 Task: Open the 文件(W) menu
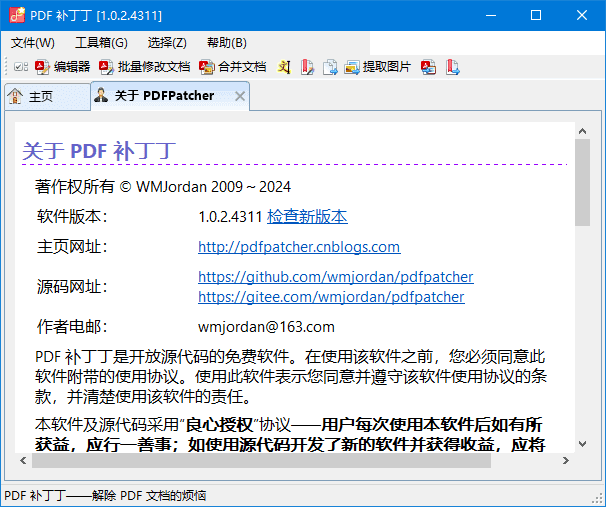(32, 43)
